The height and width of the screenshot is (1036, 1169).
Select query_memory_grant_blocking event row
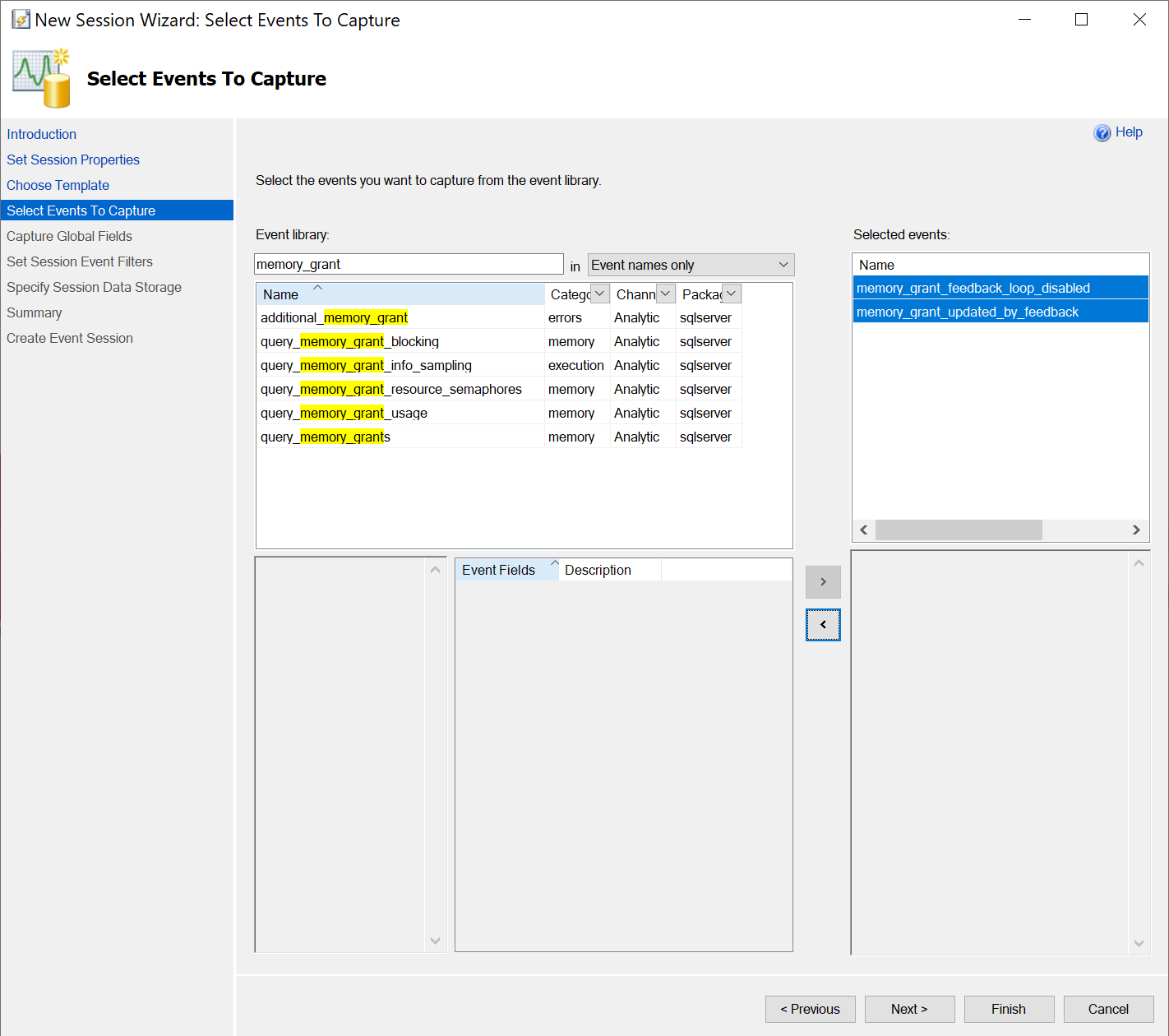[499, 341]
